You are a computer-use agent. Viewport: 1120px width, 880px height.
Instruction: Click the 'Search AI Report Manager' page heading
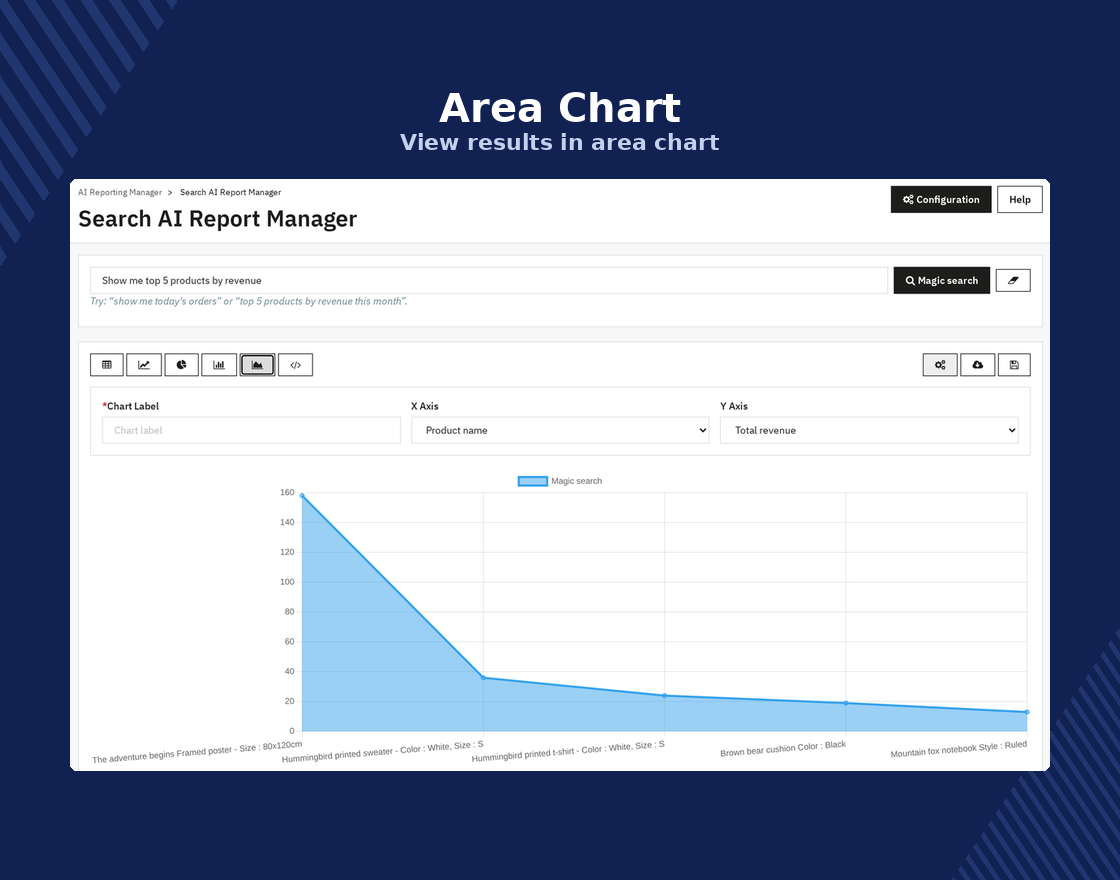coord(217,219)
